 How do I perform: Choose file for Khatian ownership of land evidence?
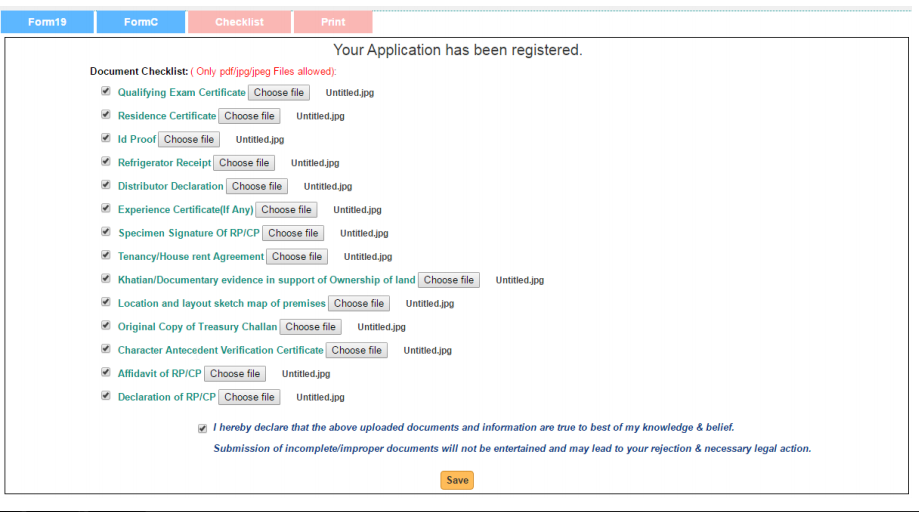pos(449,280)
